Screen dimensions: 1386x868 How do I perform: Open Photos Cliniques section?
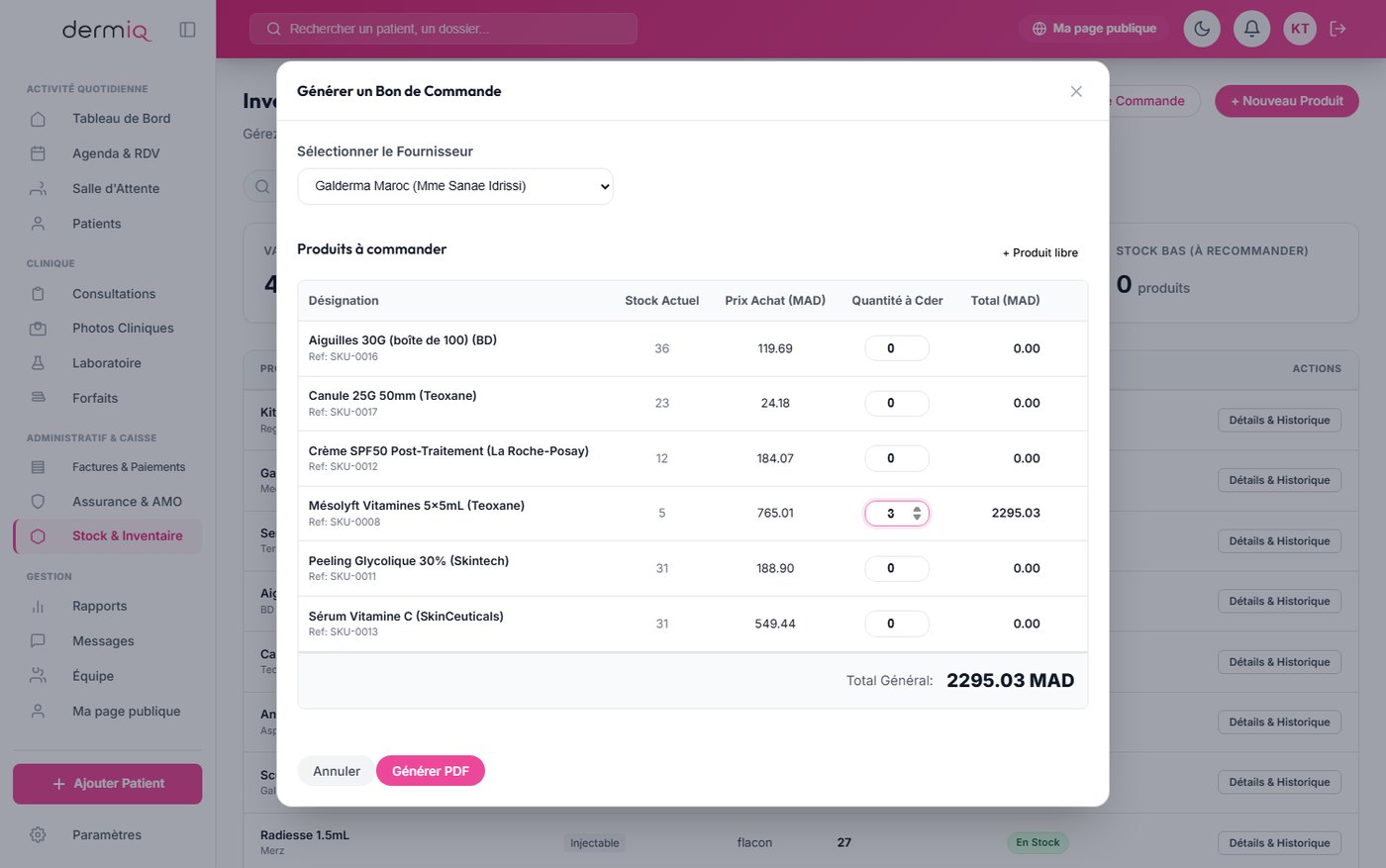point(107,329)
